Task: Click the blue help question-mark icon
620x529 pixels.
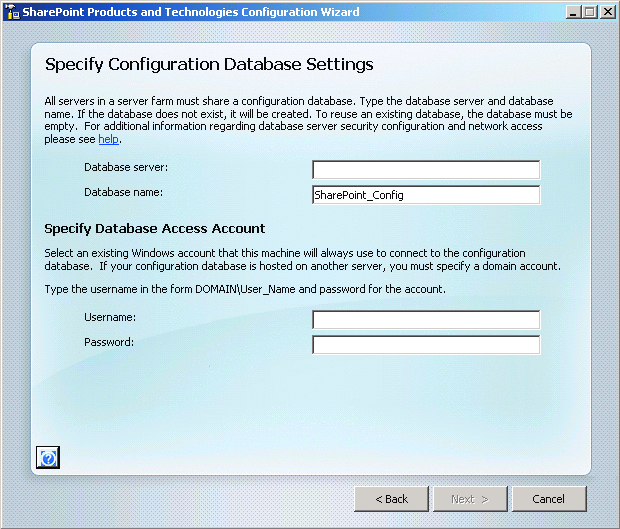Action: [48, 457]
